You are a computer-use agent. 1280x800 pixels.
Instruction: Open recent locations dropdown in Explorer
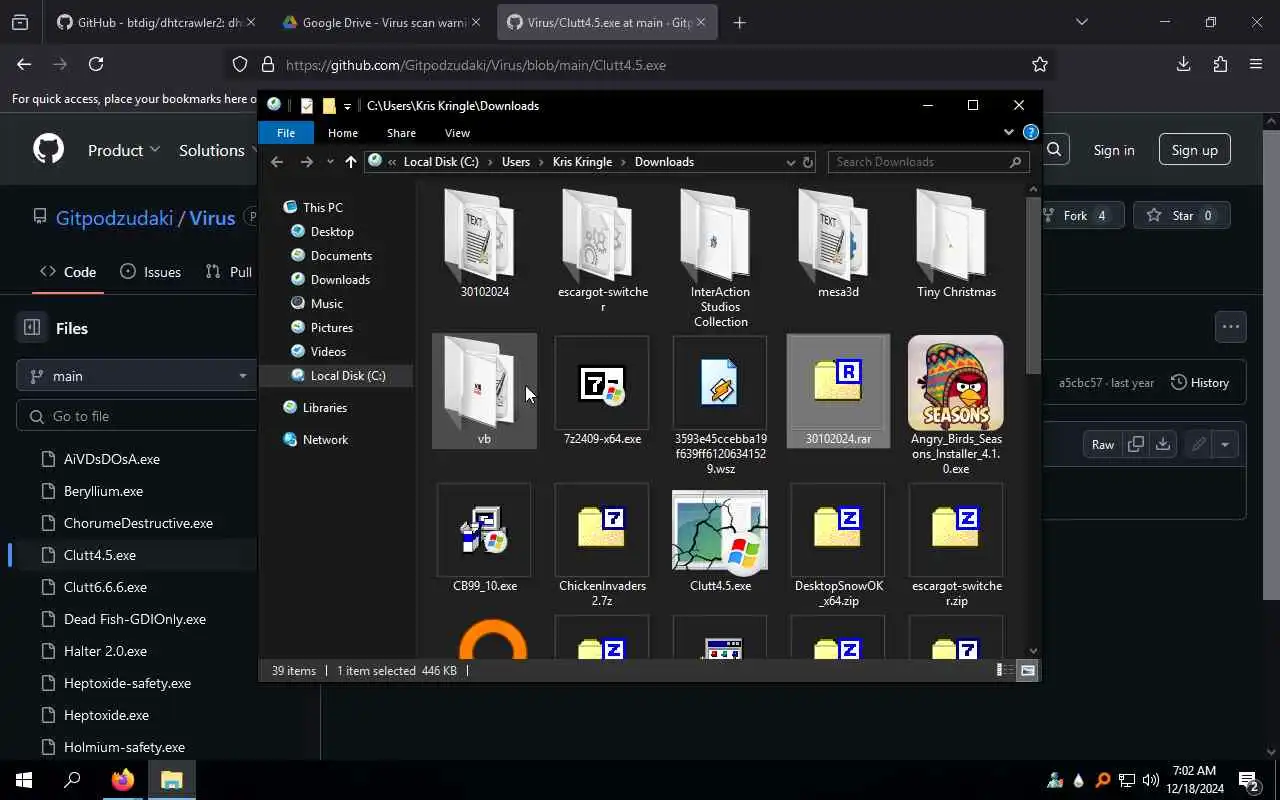click(330, 162)
